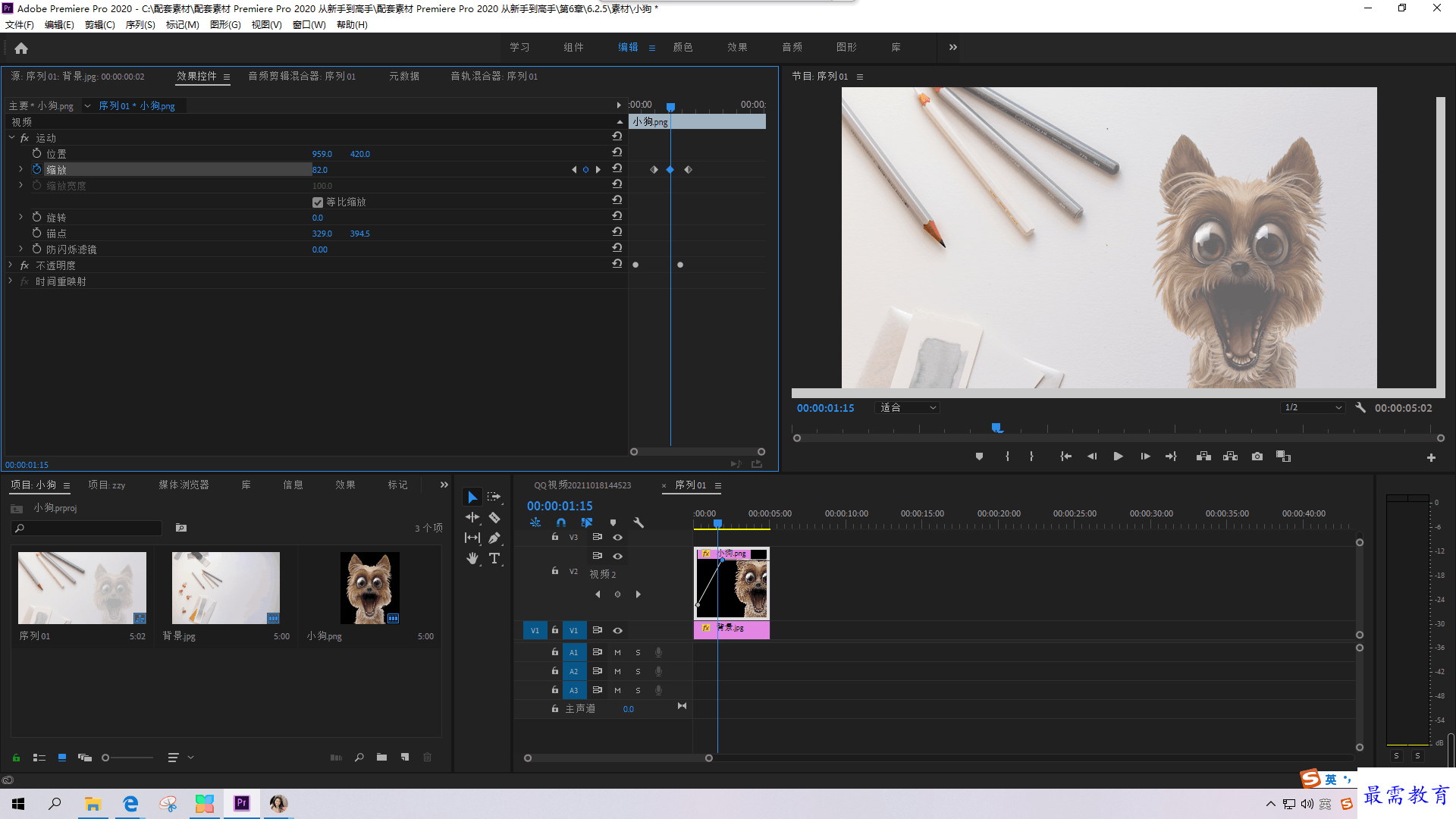Click the Project panel search field
1456x819 pixels.
coord(87,528)
